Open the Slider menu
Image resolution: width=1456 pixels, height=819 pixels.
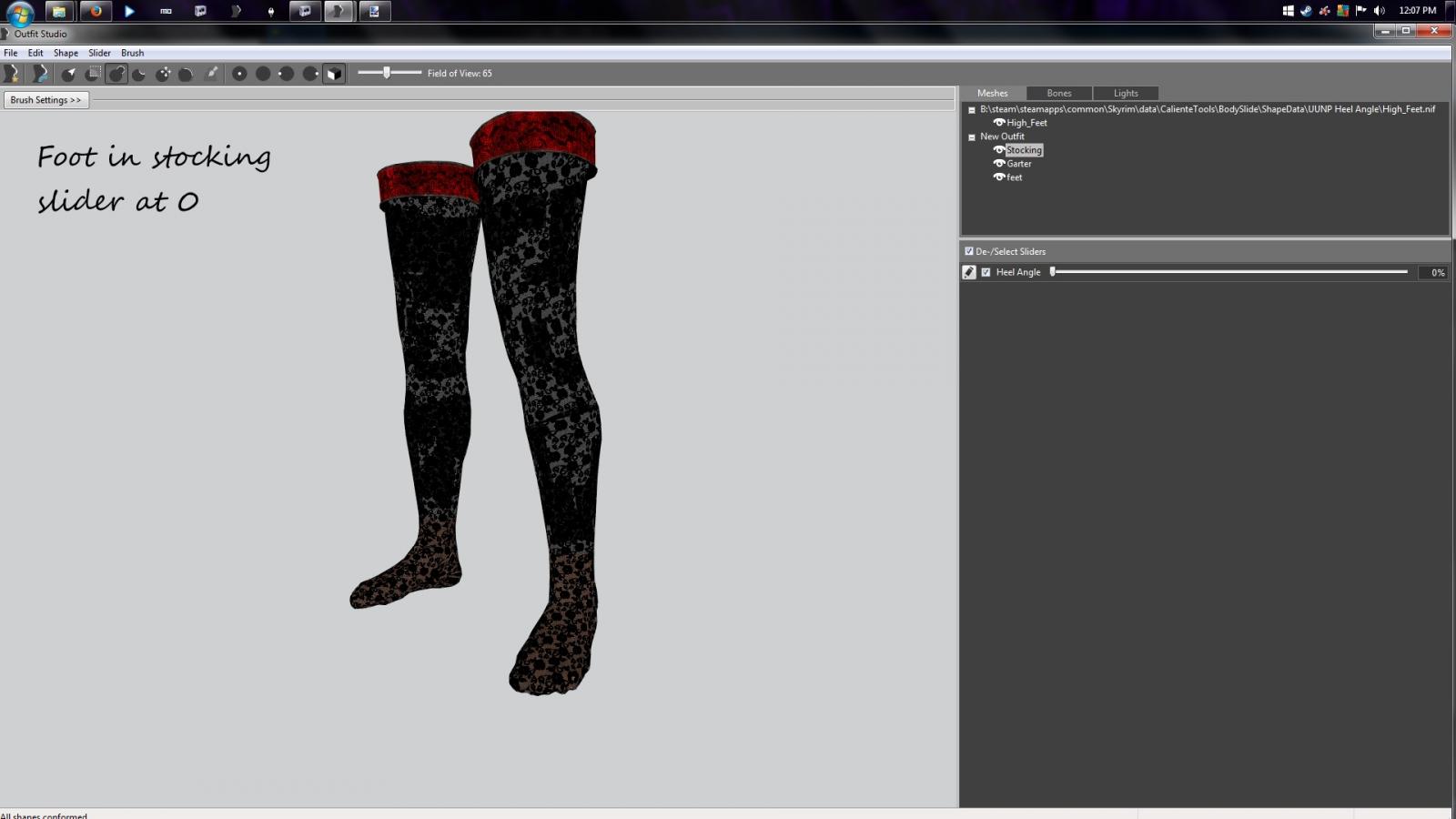pyautogui.click(x=99, y=53)
